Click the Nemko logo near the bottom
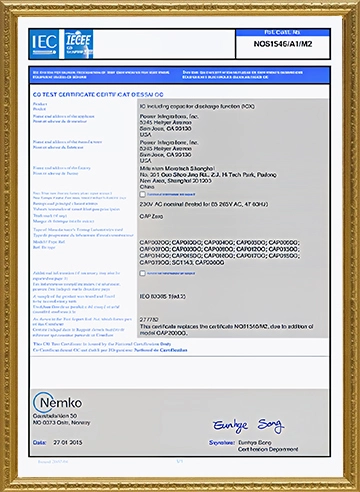 click(x=58, y=402)
